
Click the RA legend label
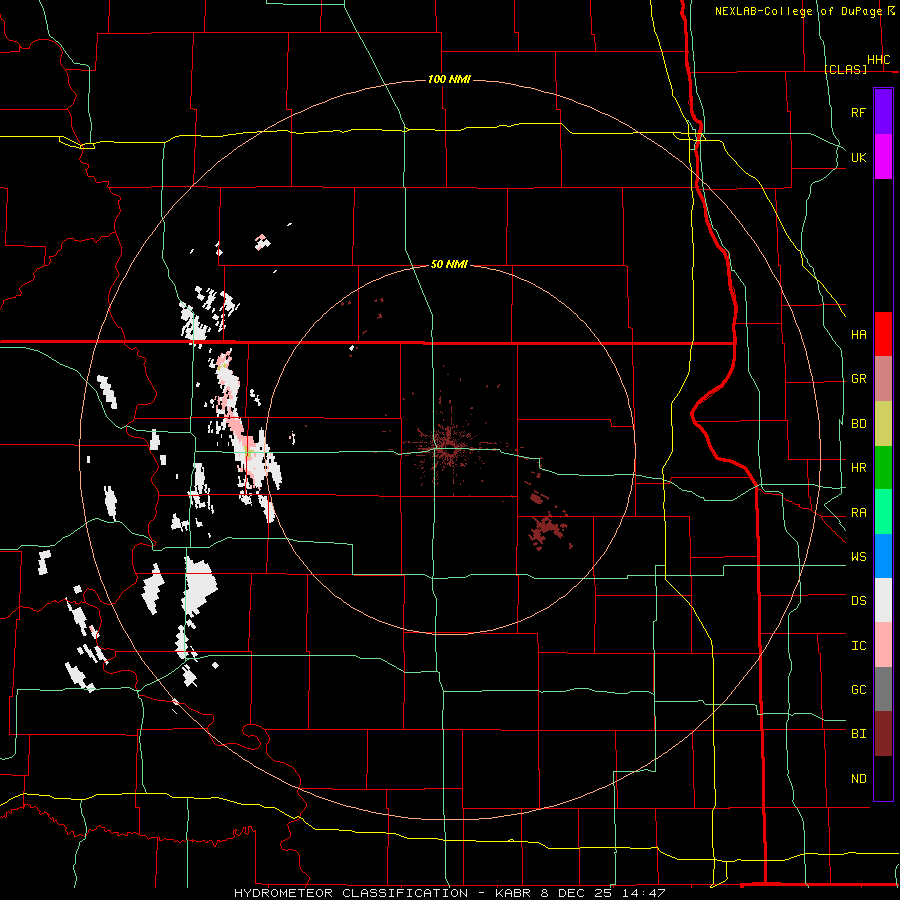point(858,512)
